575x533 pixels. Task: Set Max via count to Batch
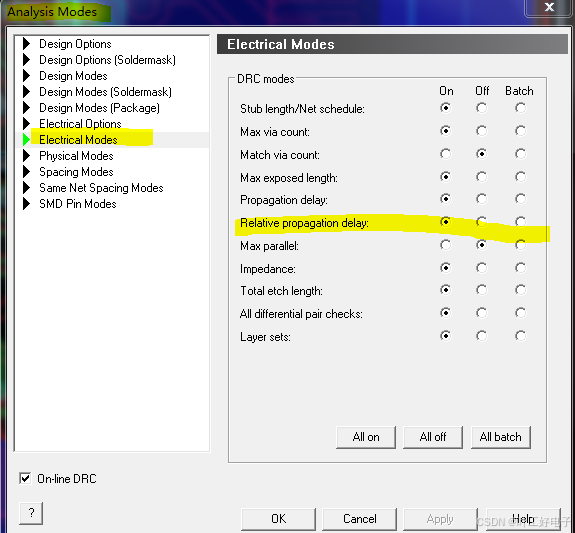pos(520,131)
